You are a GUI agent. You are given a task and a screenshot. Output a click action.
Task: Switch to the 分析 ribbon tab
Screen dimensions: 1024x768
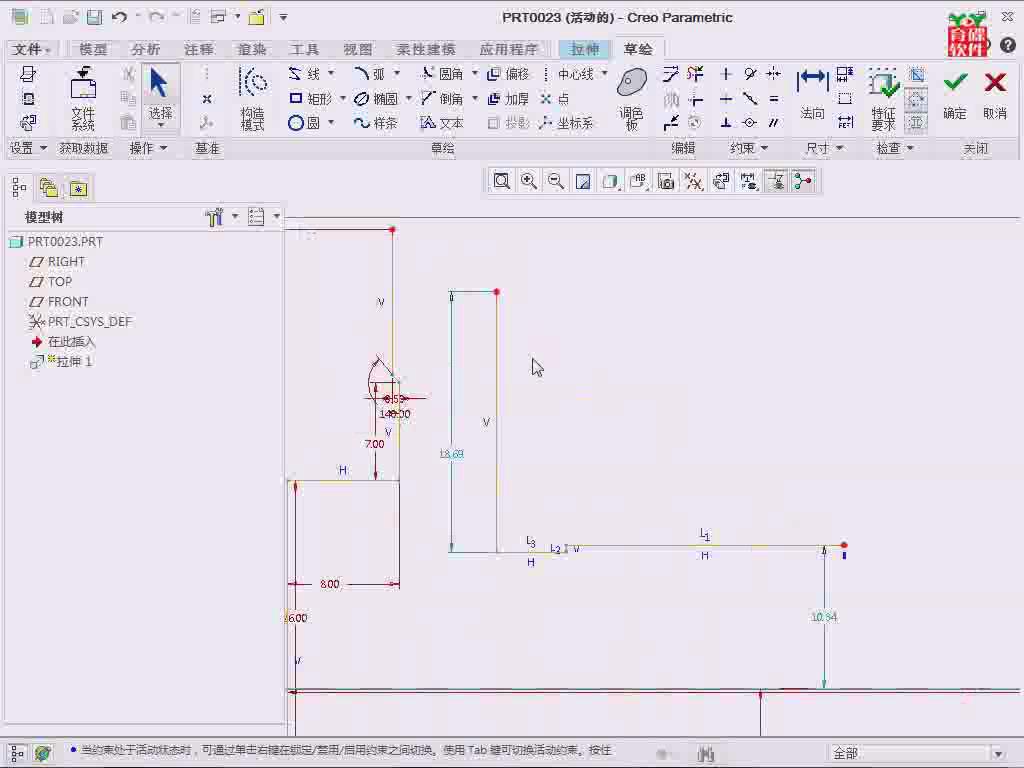146,49
